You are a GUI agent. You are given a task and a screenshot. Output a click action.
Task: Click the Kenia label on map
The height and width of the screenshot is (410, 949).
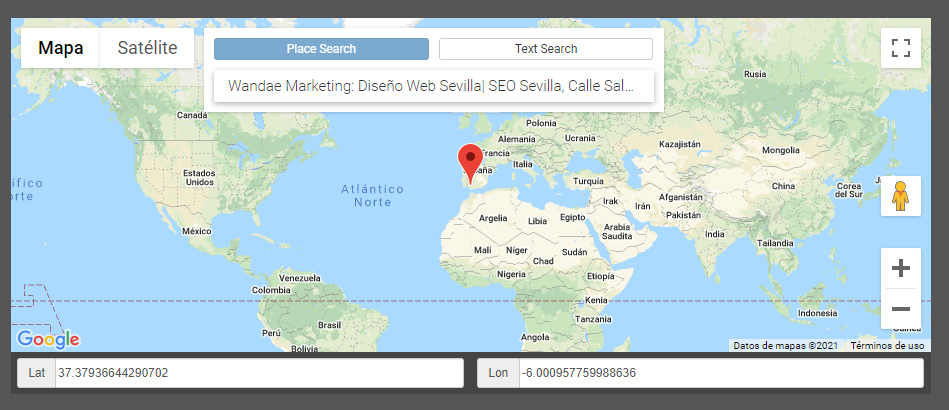(596, 300)
